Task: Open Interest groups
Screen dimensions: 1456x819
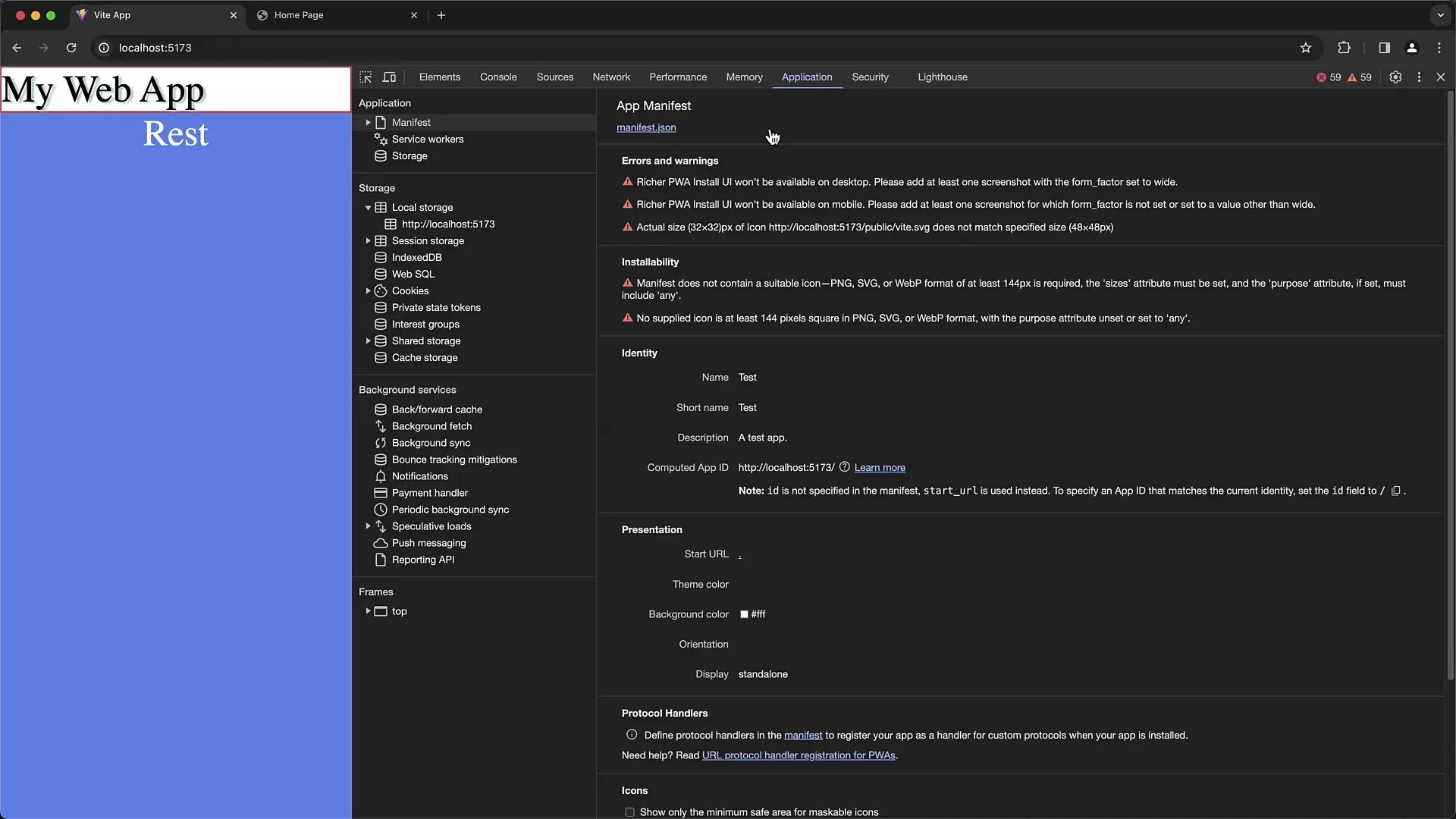Action: pyautogui.click(x=425, y=325)
